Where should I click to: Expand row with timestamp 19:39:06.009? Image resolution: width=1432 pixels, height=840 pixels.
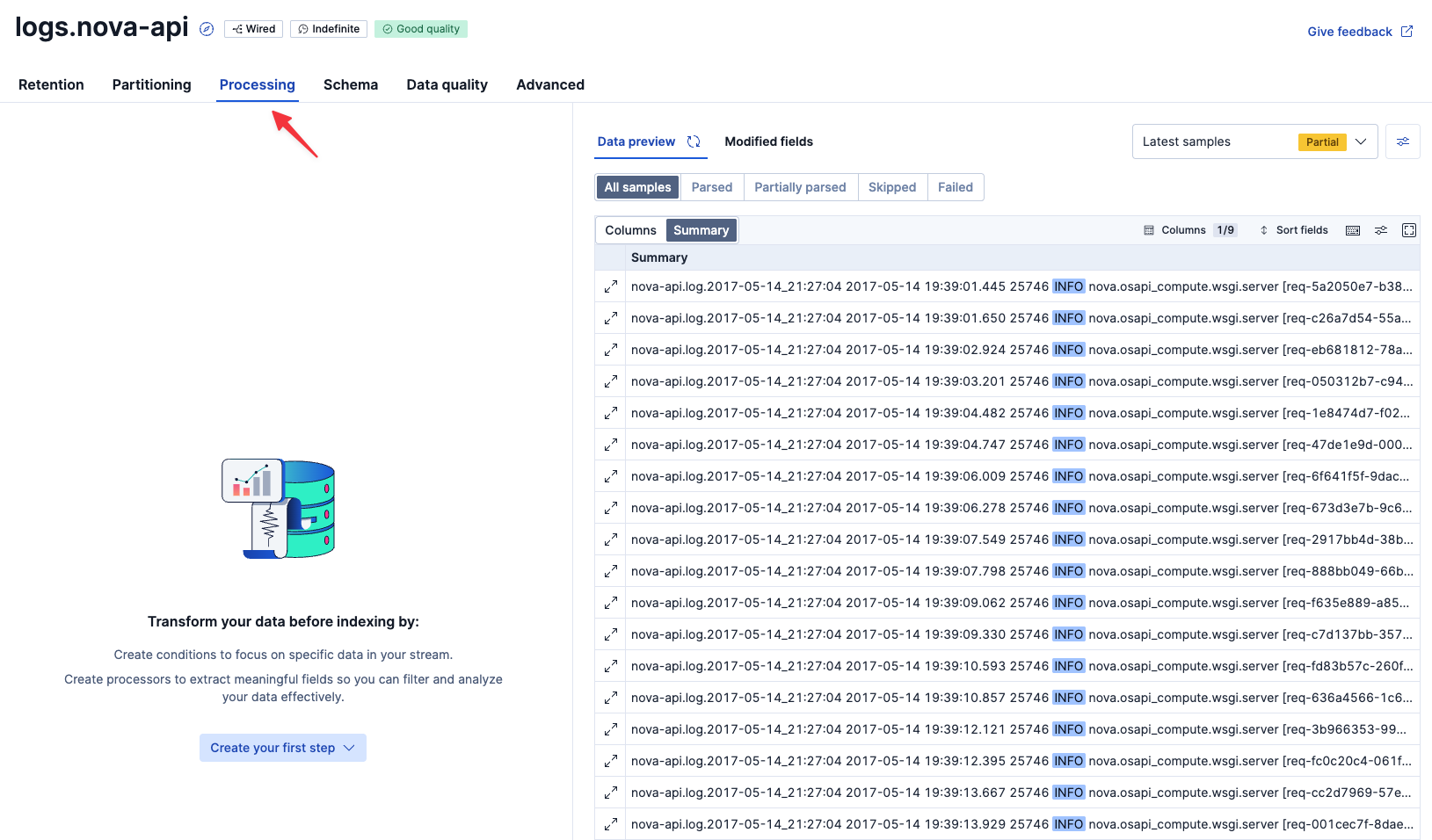click(x=610, y=476)
